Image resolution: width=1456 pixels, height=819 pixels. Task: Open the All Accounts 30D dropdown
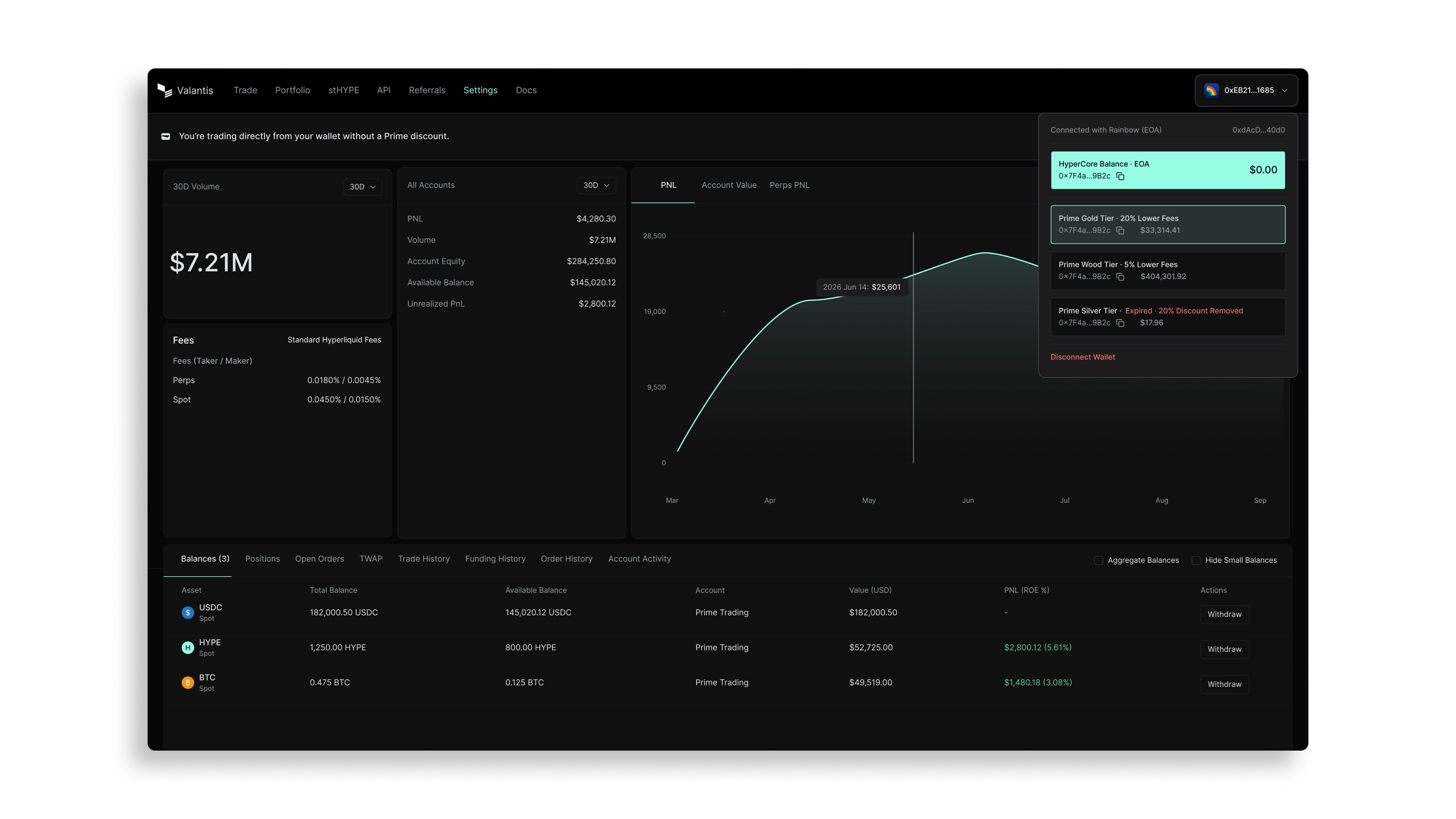click(596, 185)
